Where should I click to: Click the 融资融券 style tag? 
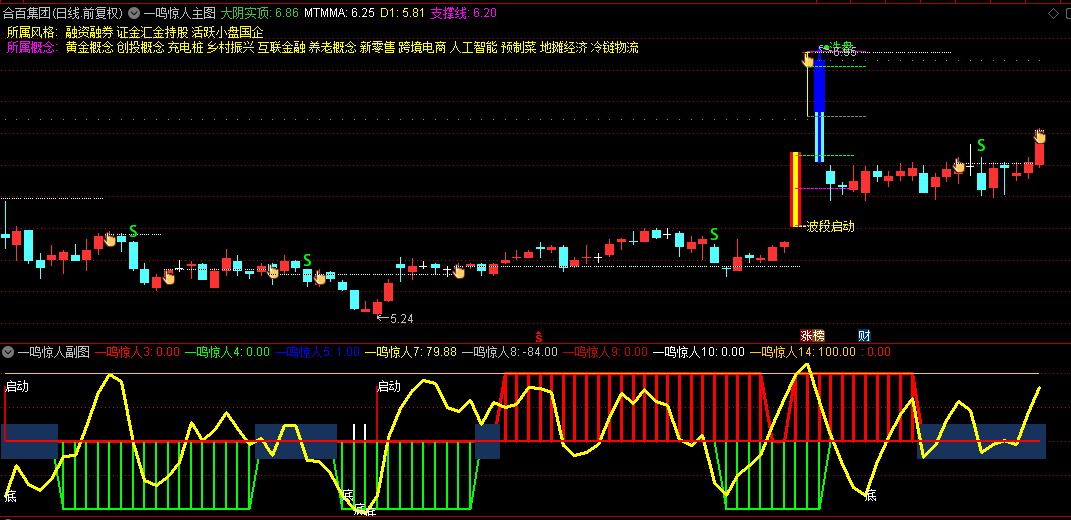point(89,32)
